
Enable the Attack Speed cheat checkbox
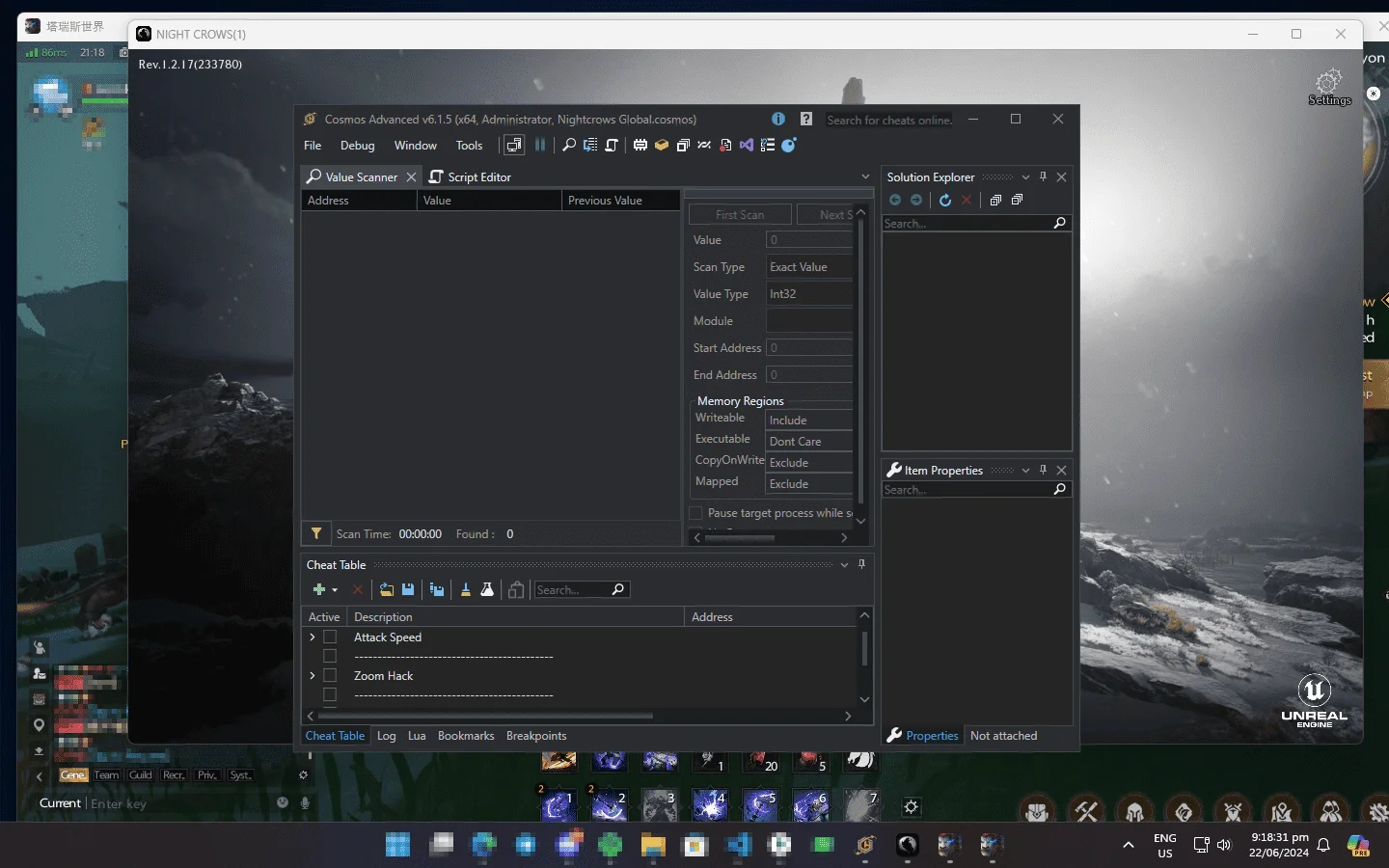[x=330, y=637]
